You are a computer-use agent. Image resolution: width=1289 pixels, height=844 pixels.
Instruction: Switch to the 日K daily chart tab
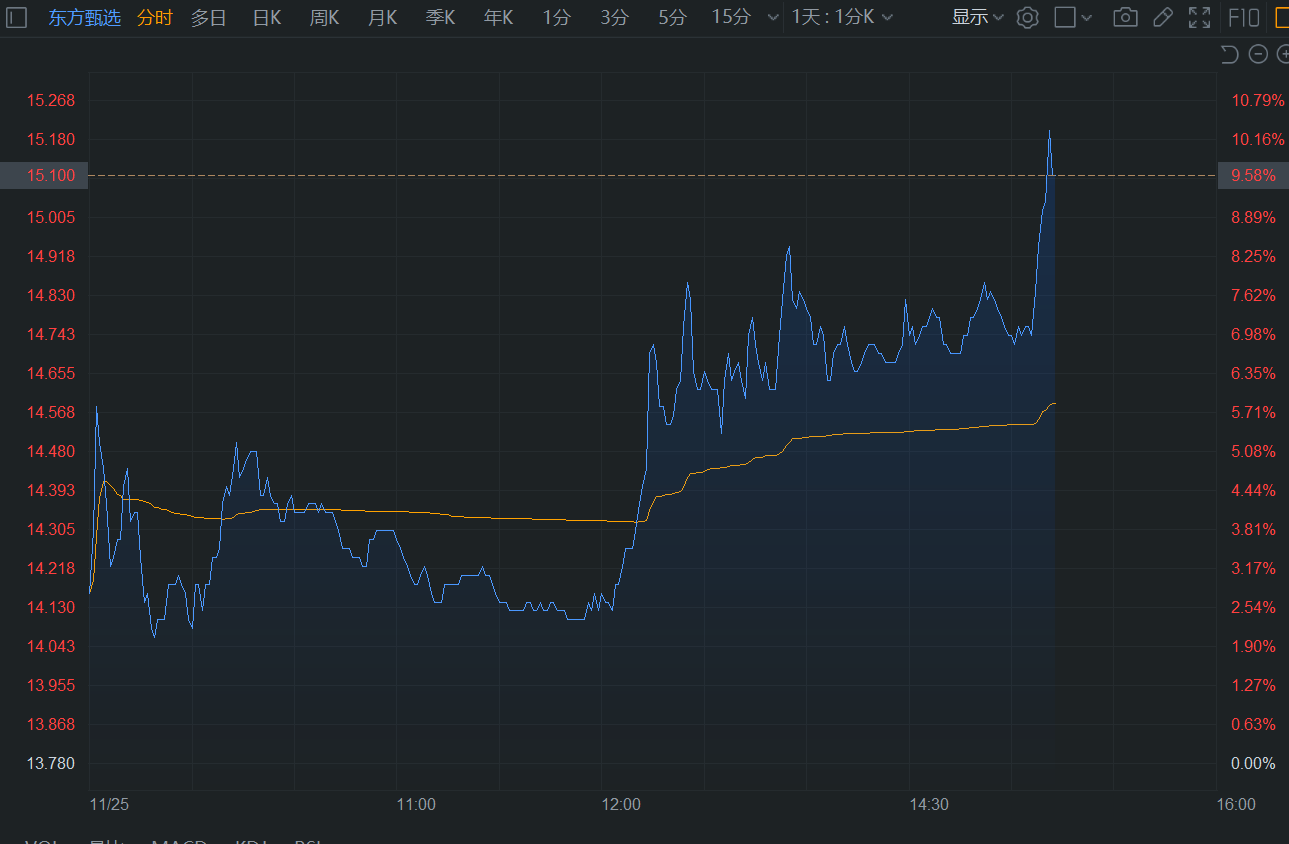coord(266,17)
